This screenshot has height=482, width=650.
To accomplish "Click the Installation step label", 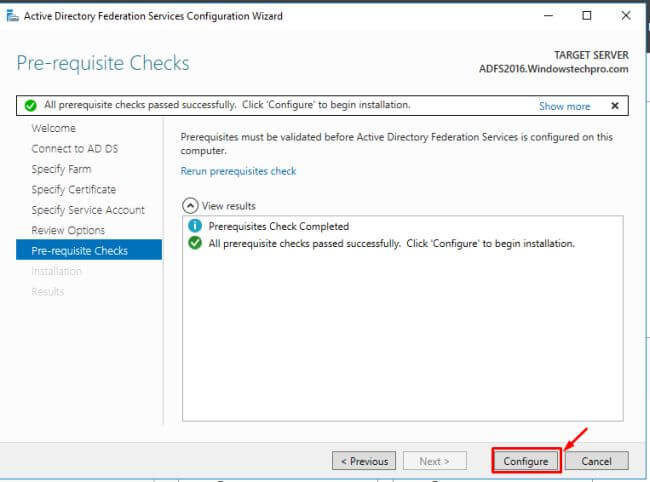I will (56, 271).
